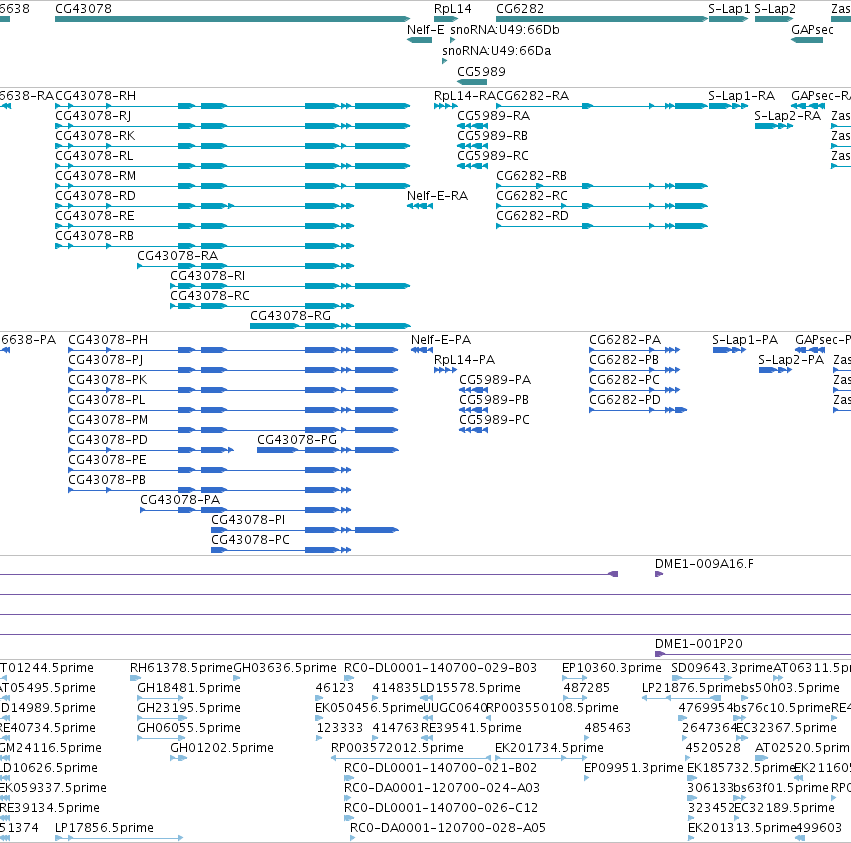Open protein label Nelf-E-PA
The height and width of the screenshot is (843, 851).
[441, 340]
